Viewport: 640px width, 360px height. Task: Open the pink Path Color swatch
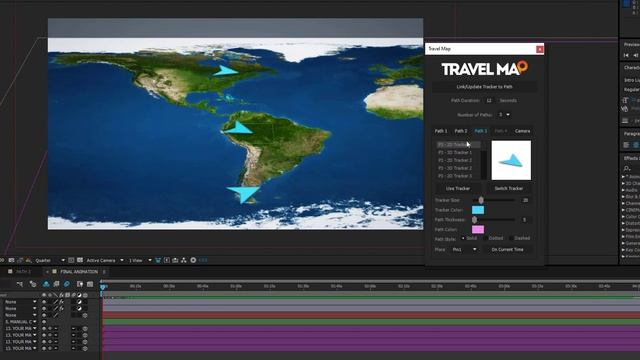click(x=478, y=229)
